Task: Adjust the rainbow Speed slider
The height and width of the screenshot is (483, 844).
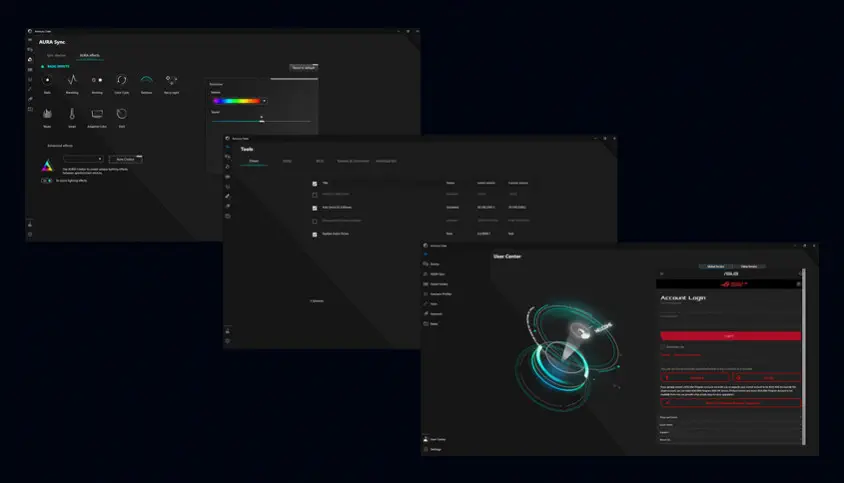Action: click(x=261, y=119)
